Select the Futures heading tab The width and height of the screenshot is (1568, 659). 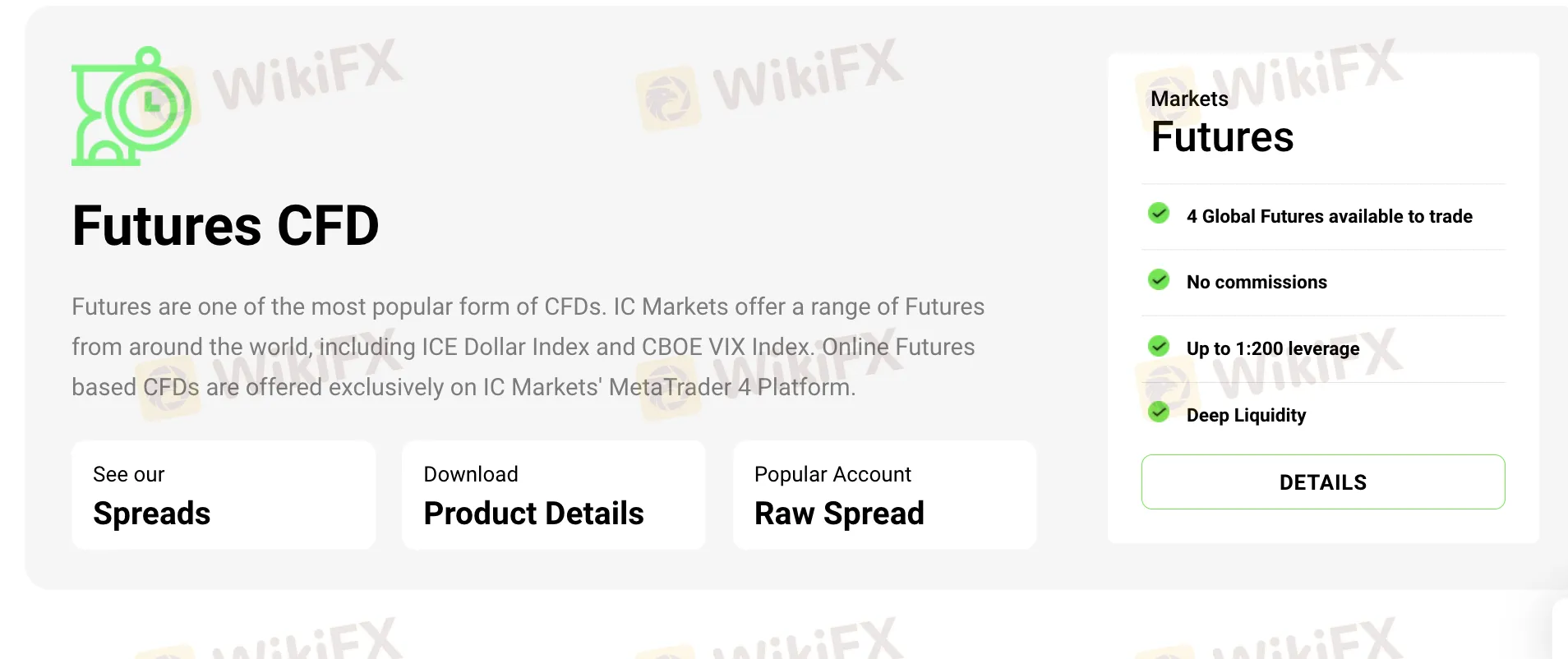tap(1223, 136)
